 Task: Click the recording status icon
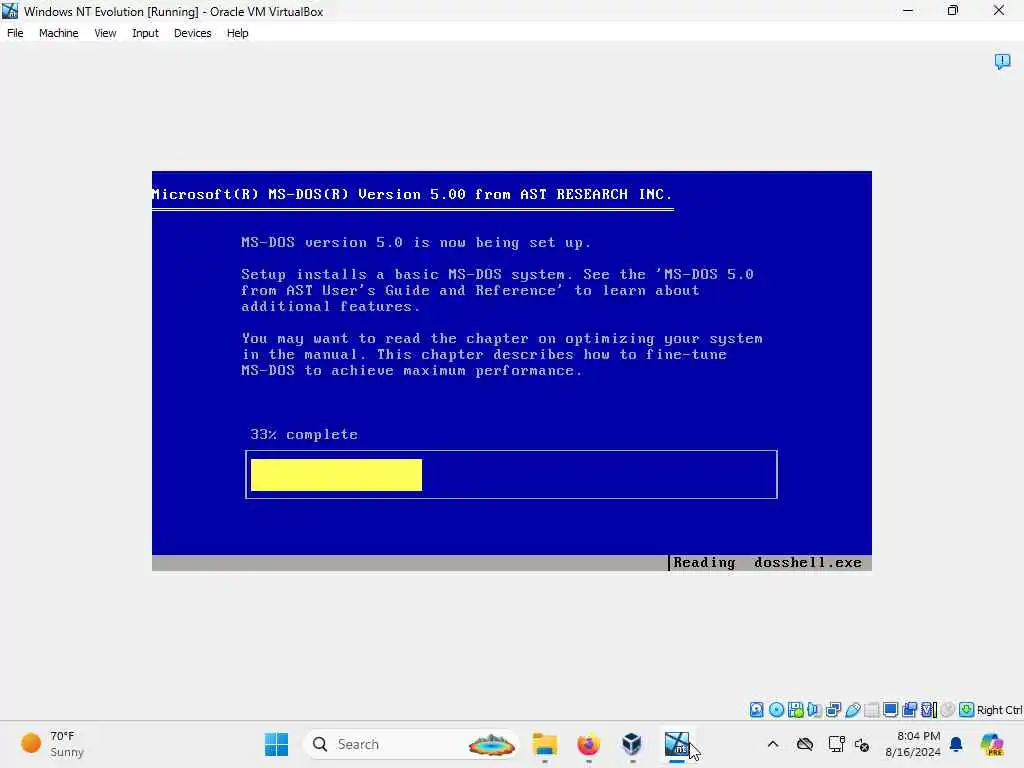pyautogui.click(x=909, y=710)
